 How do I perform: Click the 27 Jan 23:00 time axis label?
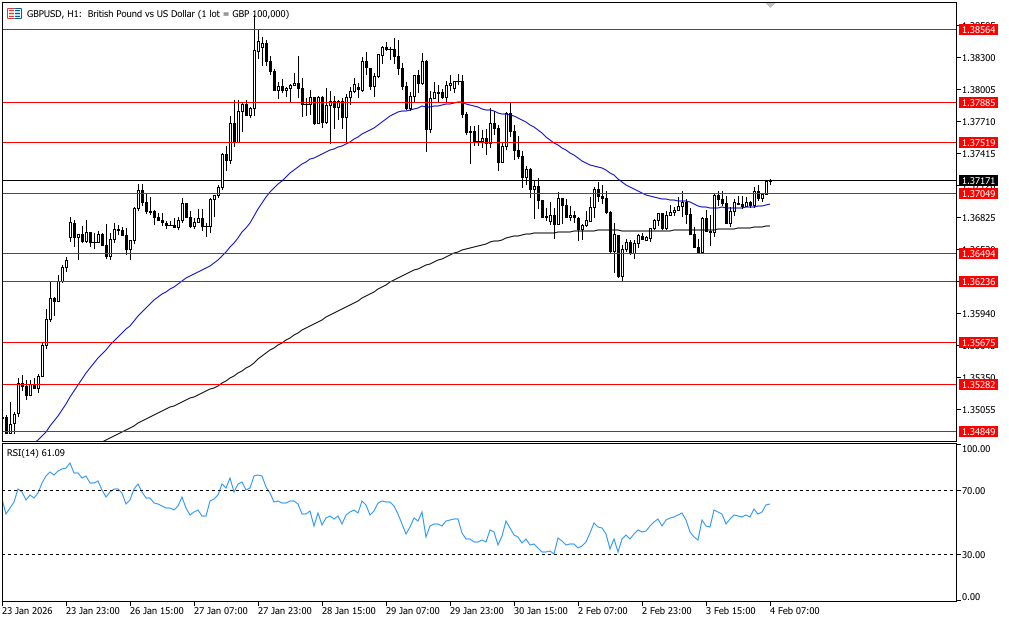click(285, 610)
